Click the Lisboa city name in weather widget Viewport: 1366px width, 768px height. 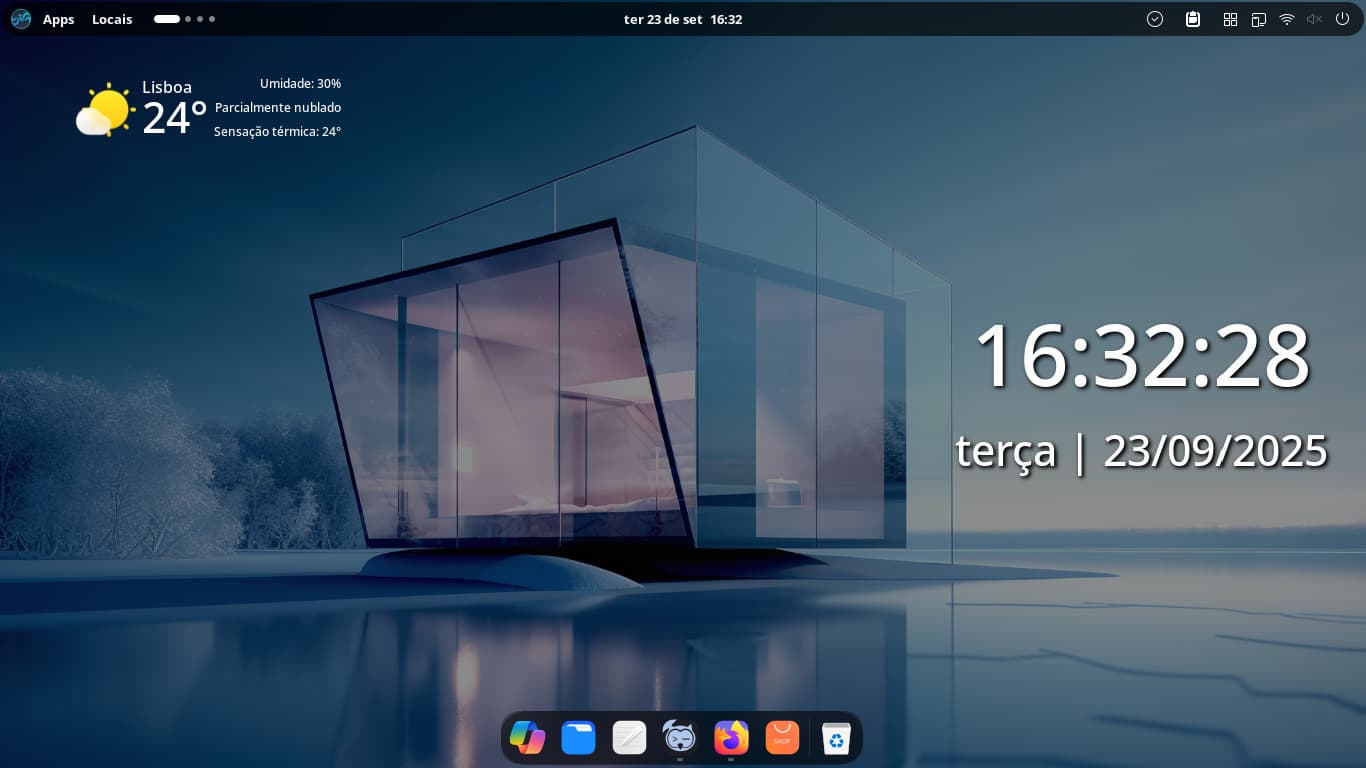[x=167, y=87]
